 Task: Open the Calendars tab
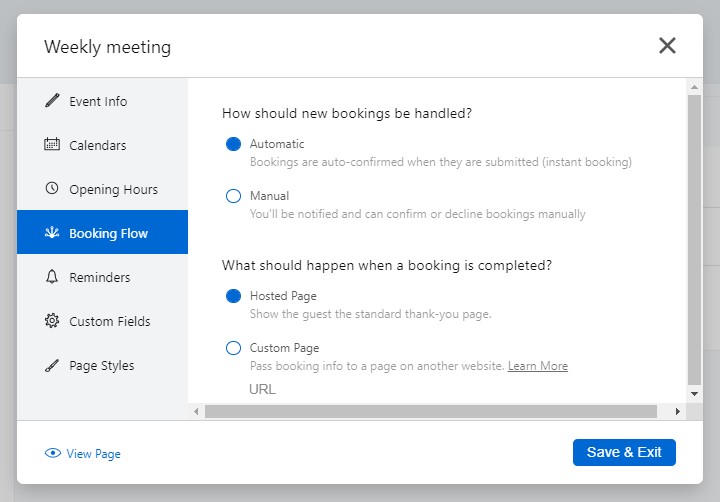[97, 145]
